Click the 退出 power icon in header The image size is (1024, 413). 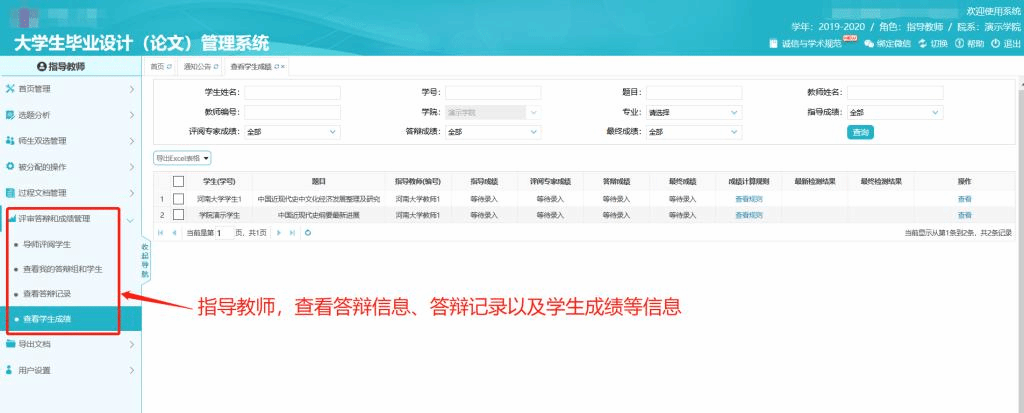coord(995,44)
